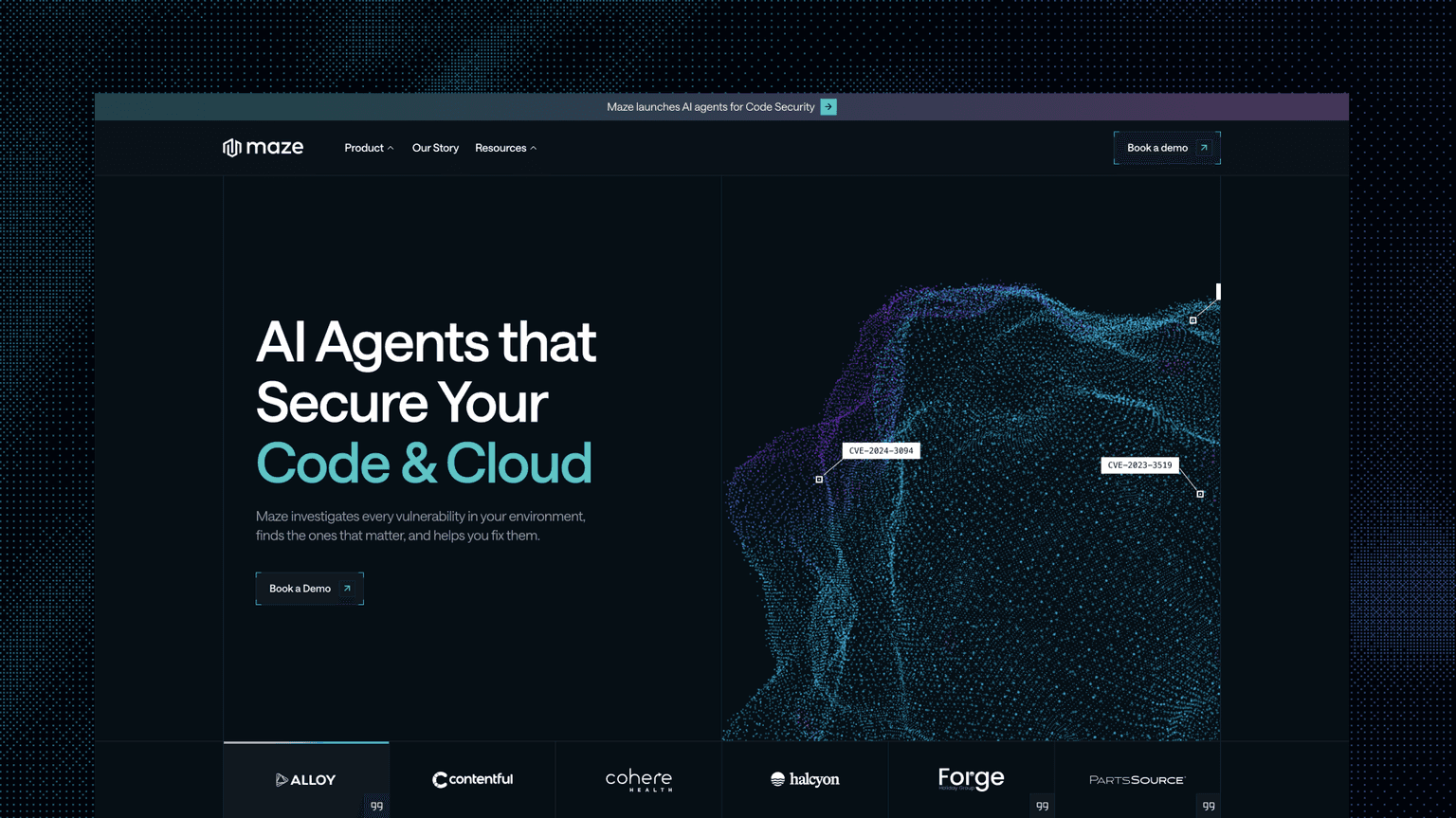The height and width of the screenshot is (818, 1456).
Task: Select the Halcyon customer tab
Action: pos(805,779)
